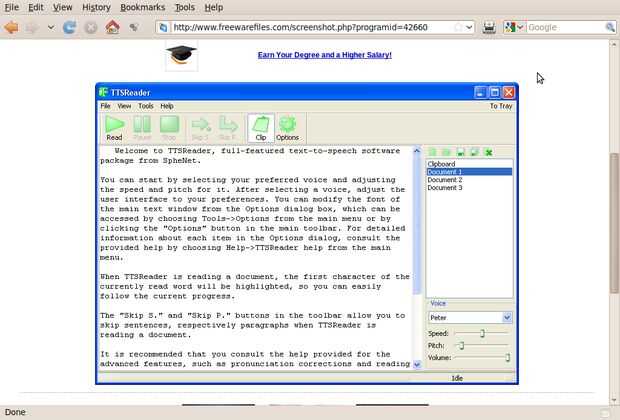The height and width of the screenshot is (420, 620).
Task: Click the Skip S. sentence button
Action: 200,128
